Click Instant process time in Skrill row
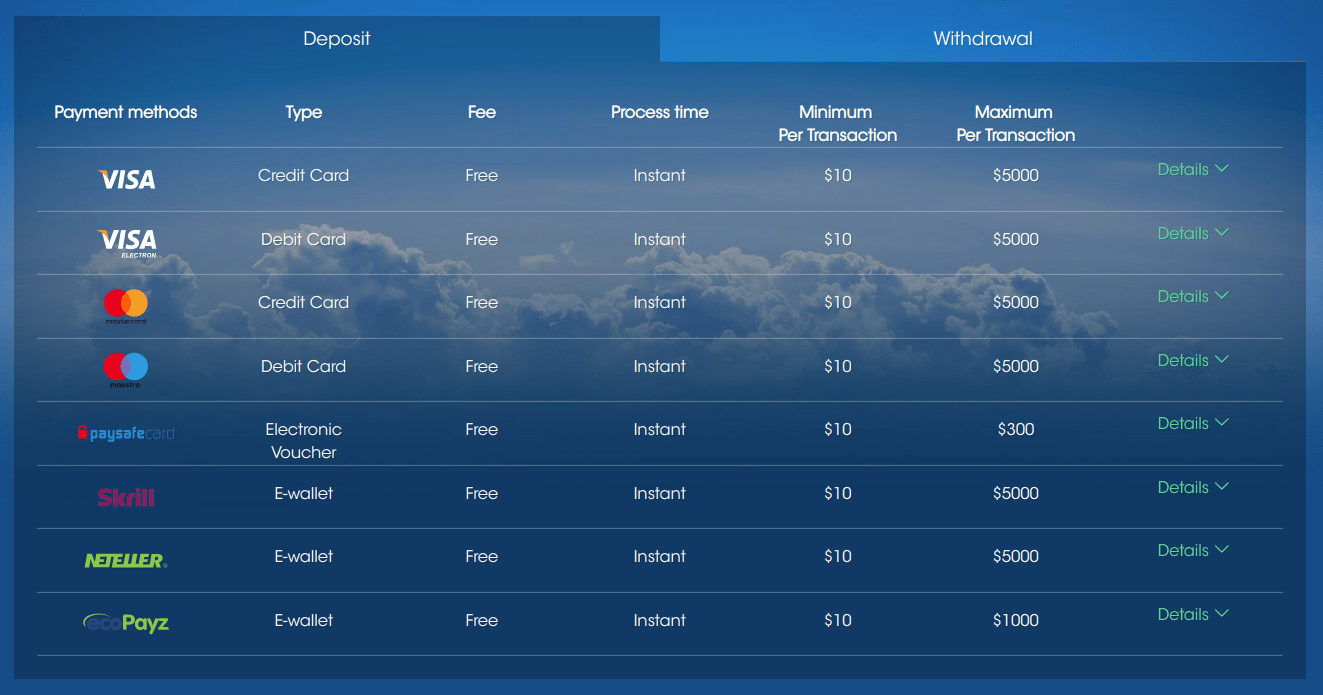The height and width of the screenshot is (695, 1323). pos(660,493)
